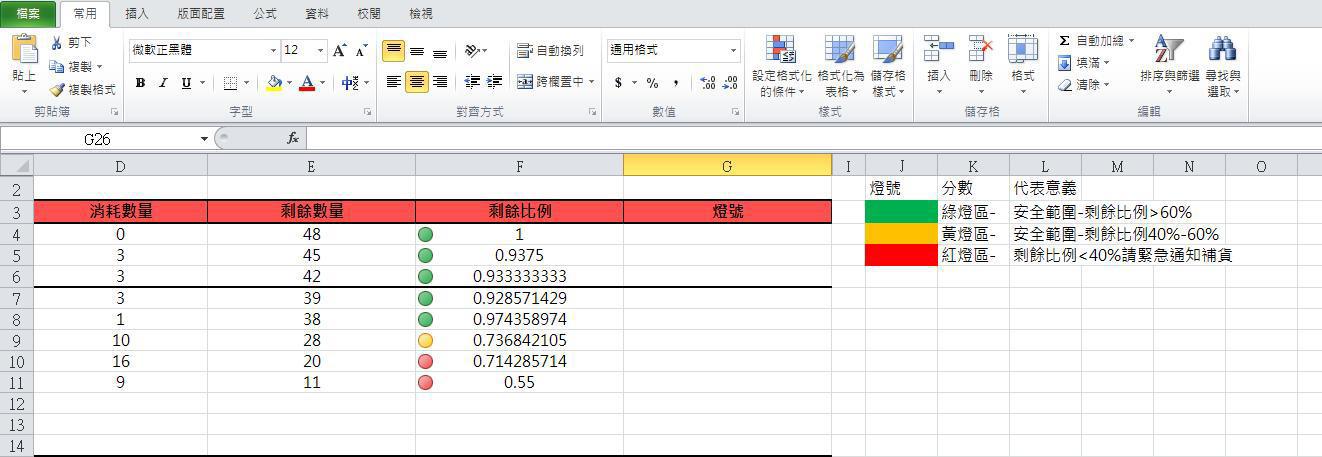Open the Fill (填滿) dropdown
Screen dimensions: 1322x457
pos(1084,63)
